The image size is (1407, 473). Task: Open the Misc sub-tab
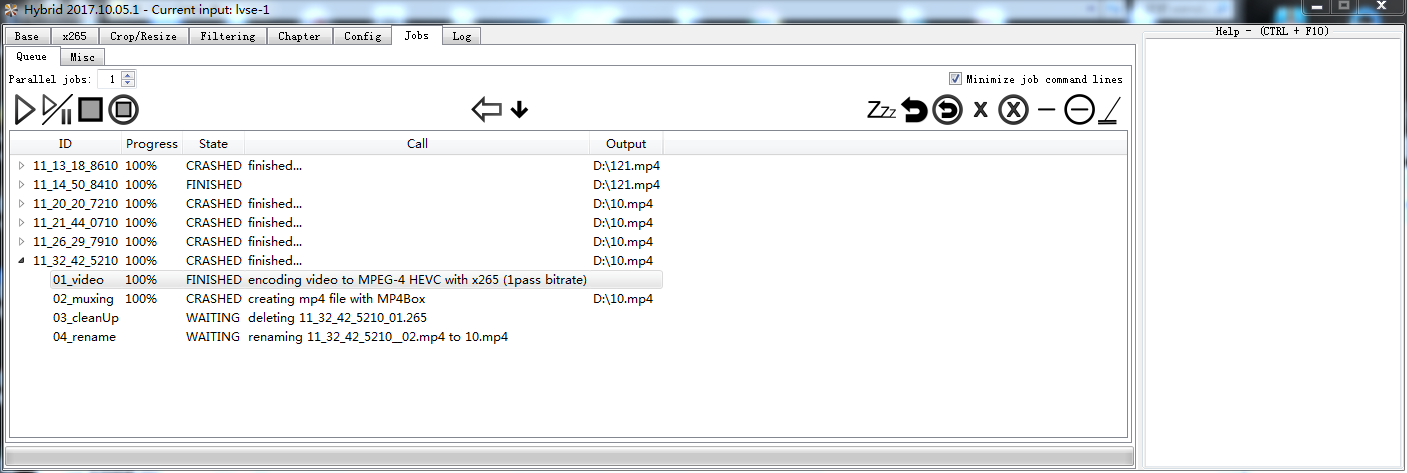83,57
